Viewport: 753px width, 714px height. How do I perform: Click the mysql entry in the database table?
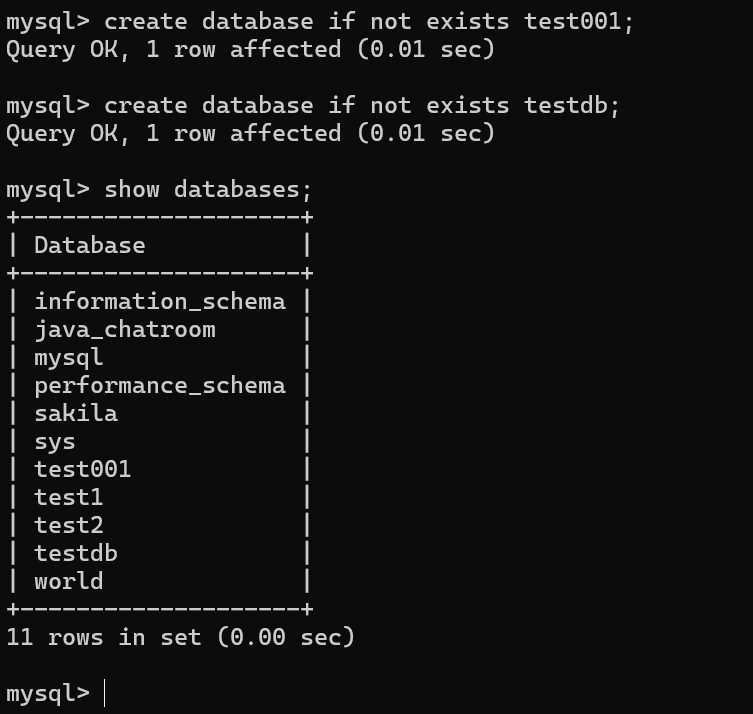click(68, 357)
